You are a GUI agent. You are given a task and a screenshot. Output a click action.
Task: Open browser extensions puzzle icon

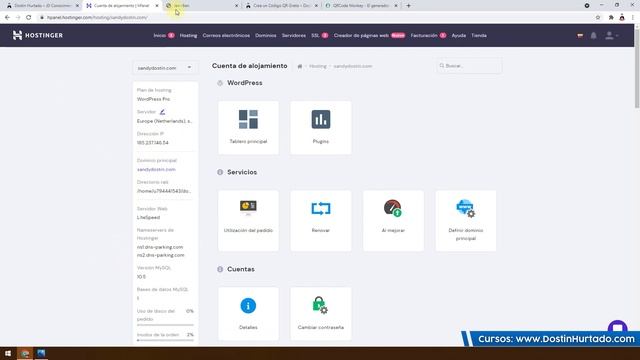(611, 18)
